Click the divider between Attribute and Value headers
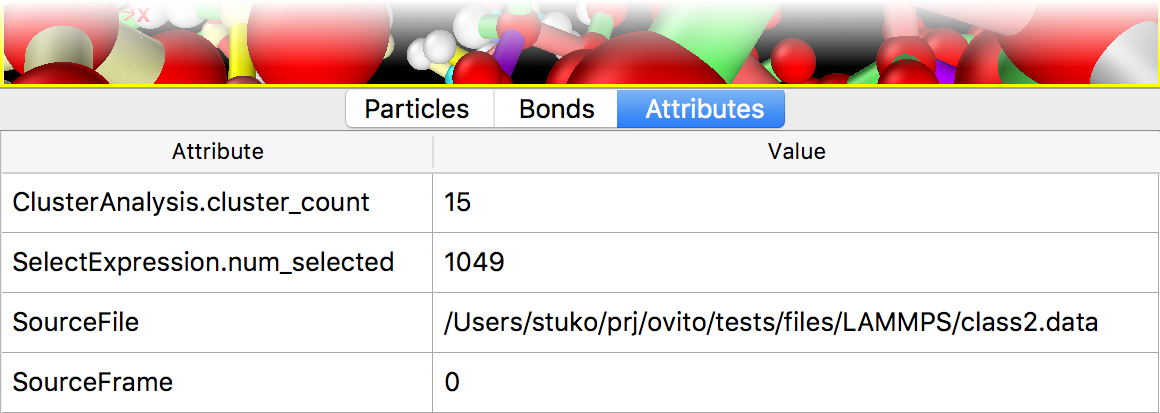1160x413 pixels. (432, 152)
